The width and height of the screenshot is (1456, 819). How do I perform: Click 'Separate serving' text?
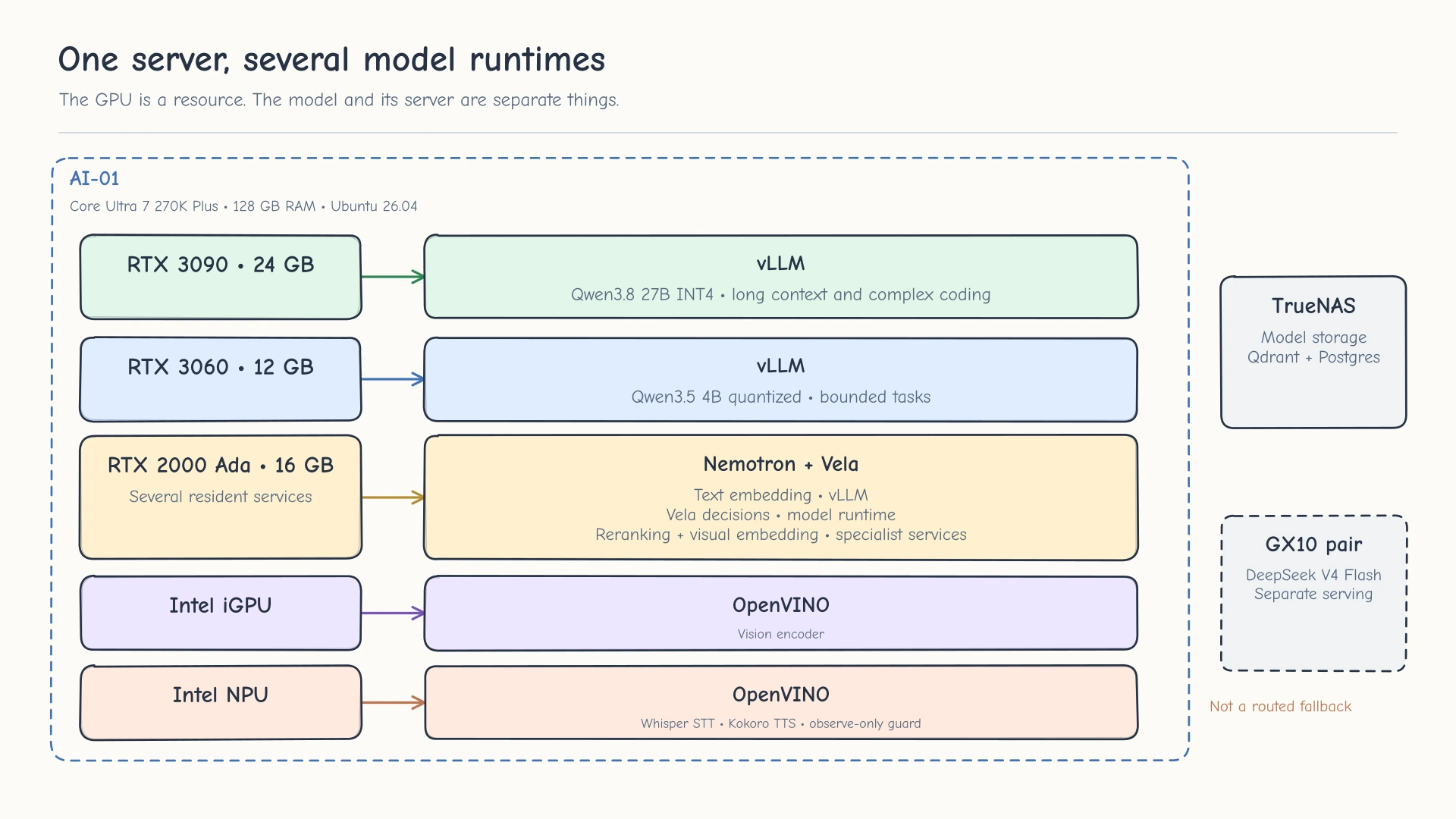(x=1313, y=594)
